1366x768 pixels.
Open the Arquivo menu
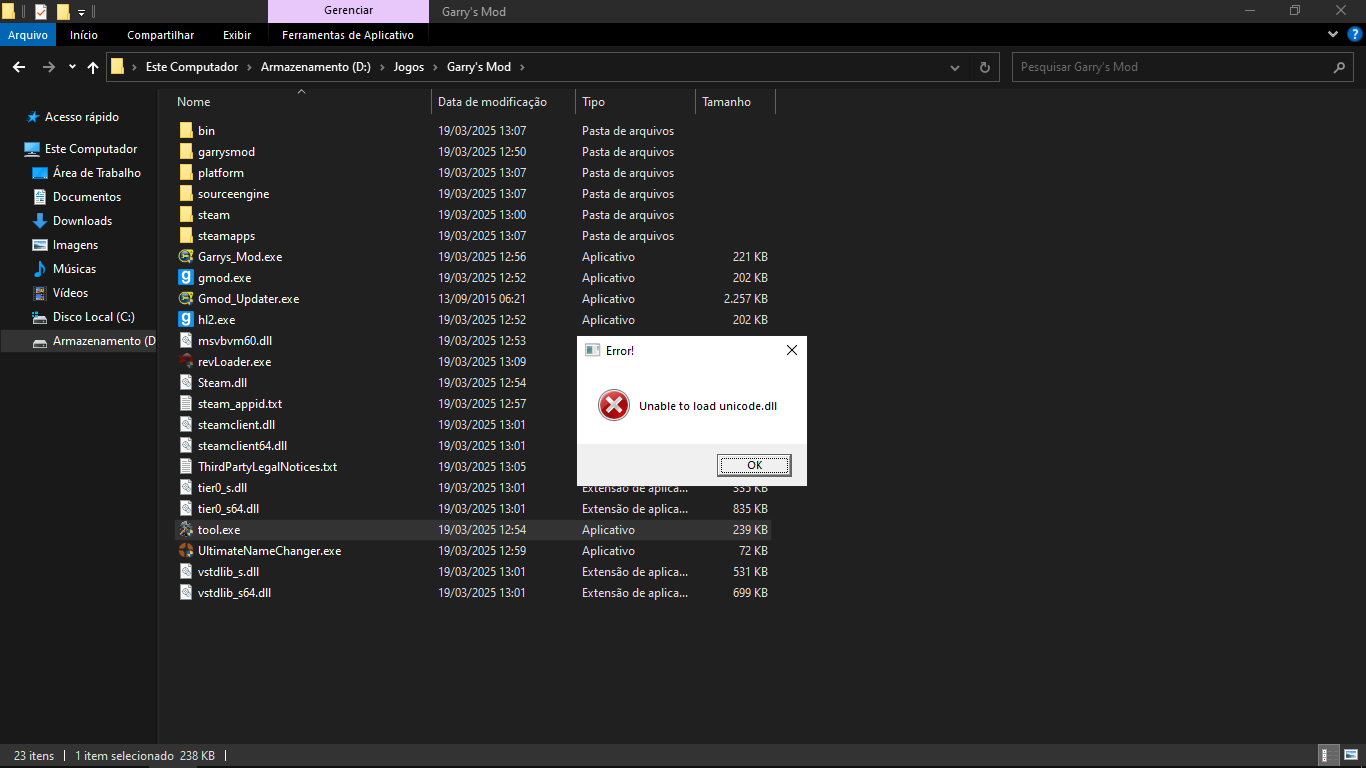click(28, 35)
